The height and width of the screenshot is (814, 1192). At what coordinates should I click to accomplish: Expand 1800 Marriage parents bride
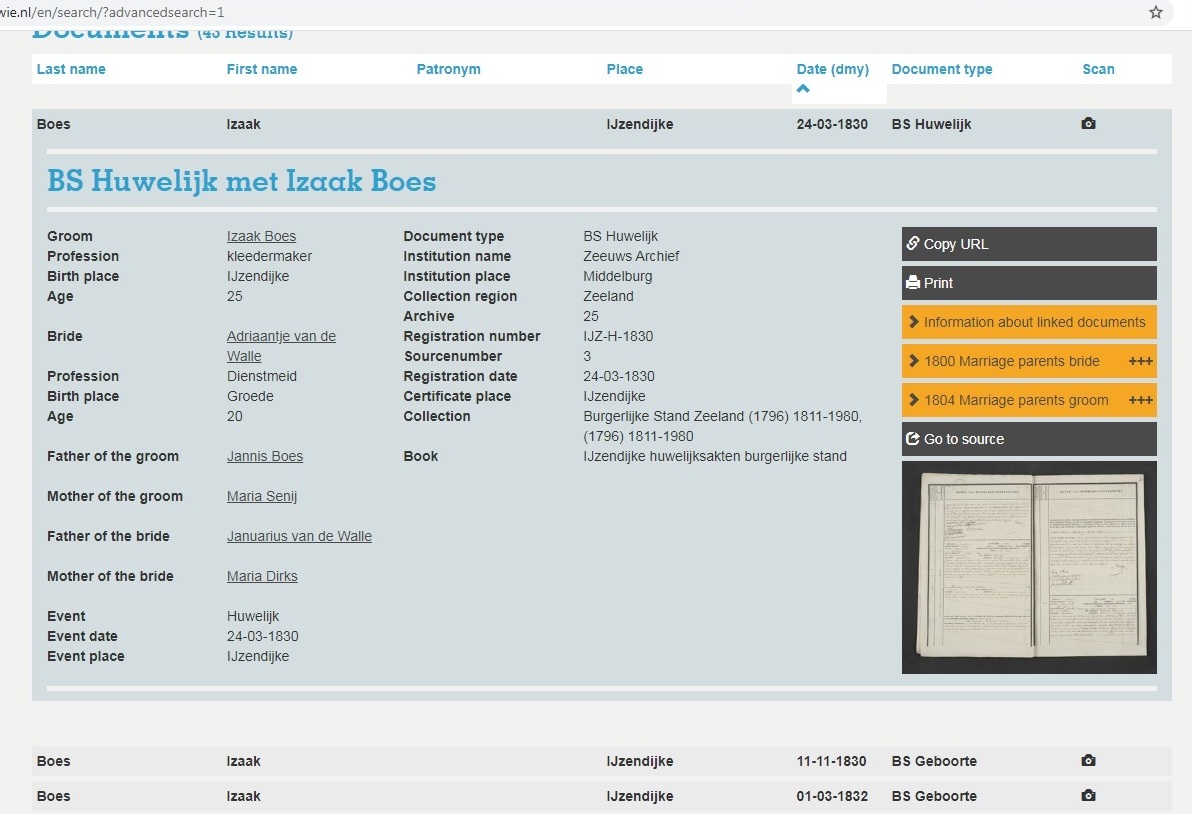point(1028,361)
